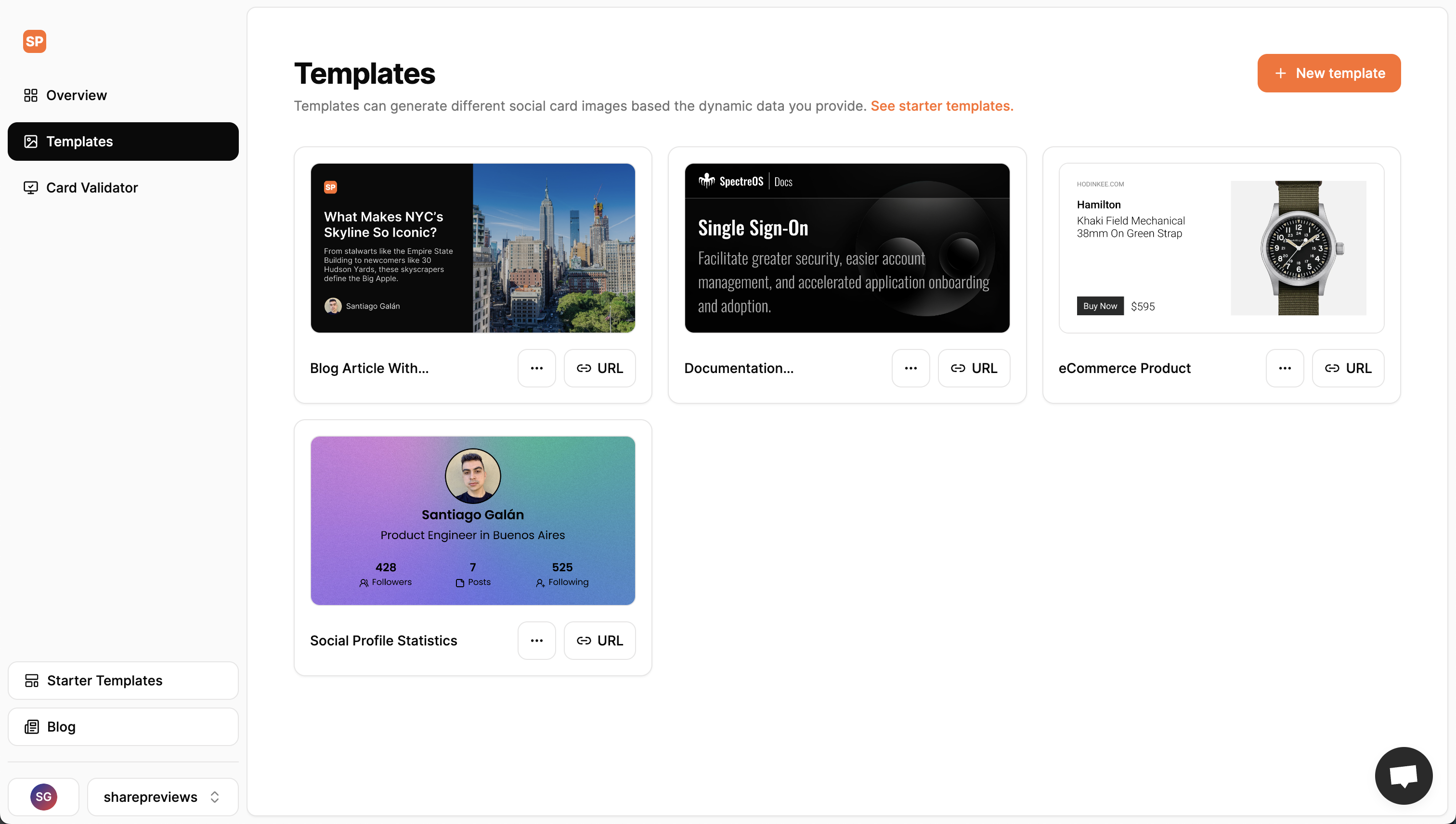Open the Social Profile Statistics thumbnail
This screenshot has width=1456, height=824.
tap(473, 521)
